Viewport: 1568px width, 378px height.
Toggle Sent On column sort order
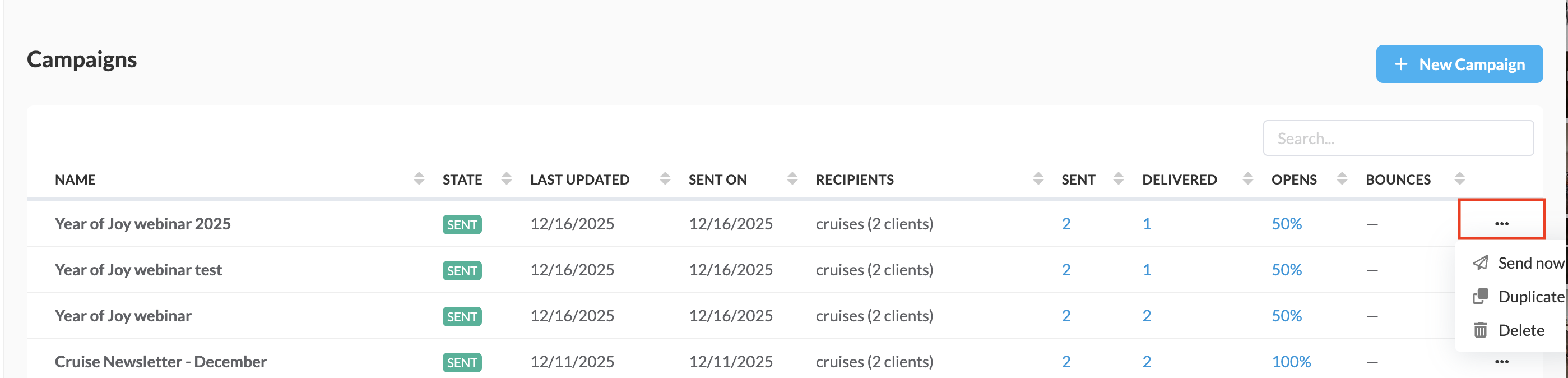pyautogui.click(x=792, y=179)
